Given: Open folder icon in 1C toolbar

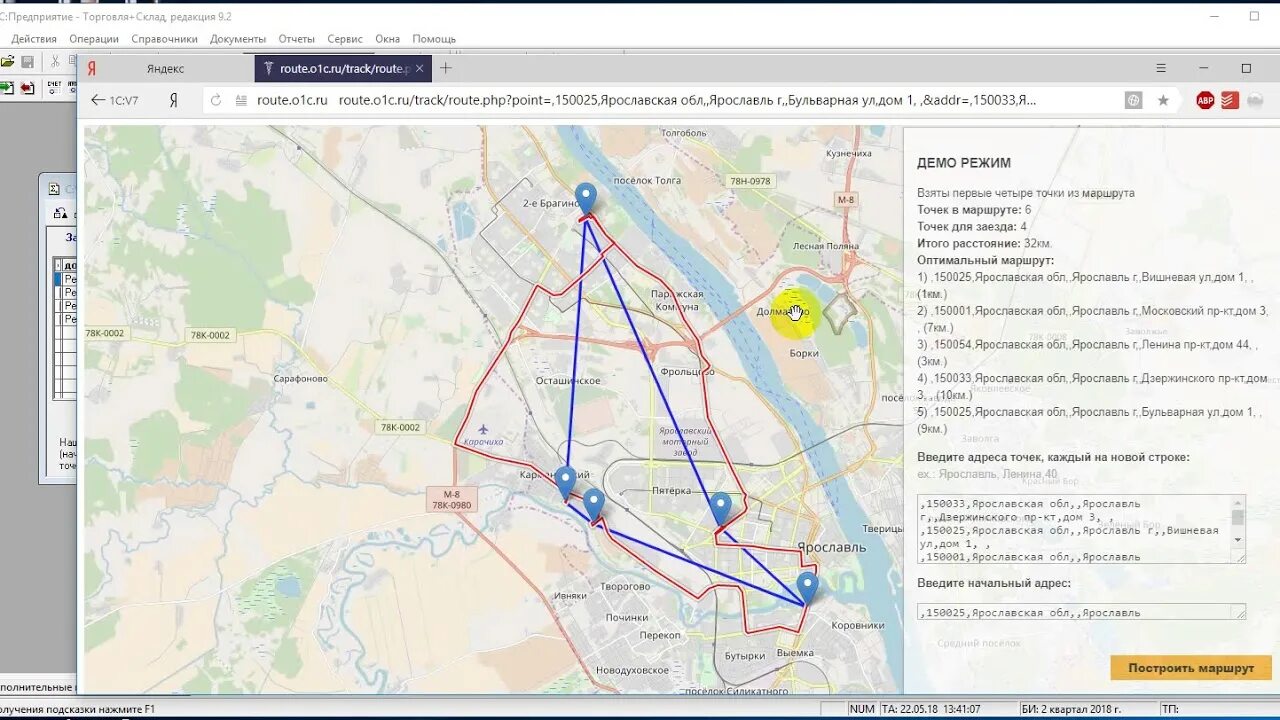Looking at the screenshot, I should (x=7, y=62).
